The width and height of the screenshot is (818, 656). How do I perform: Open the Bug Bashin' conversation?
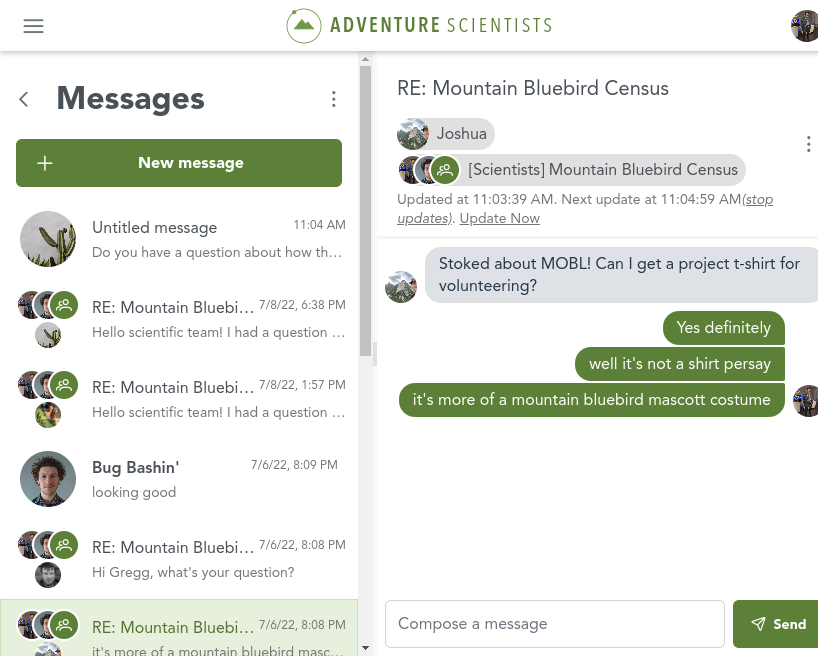tap(200, 479)
